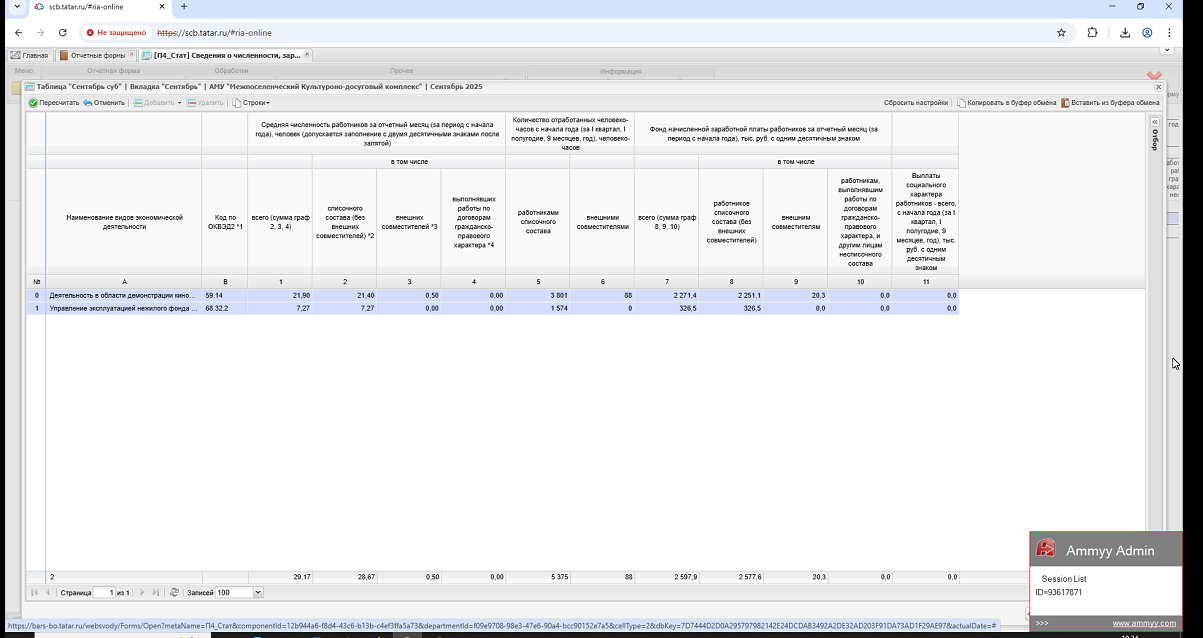Switch to the Главная tab
Viewport: 1203px width, 638px height.
[x=30, y=56]
